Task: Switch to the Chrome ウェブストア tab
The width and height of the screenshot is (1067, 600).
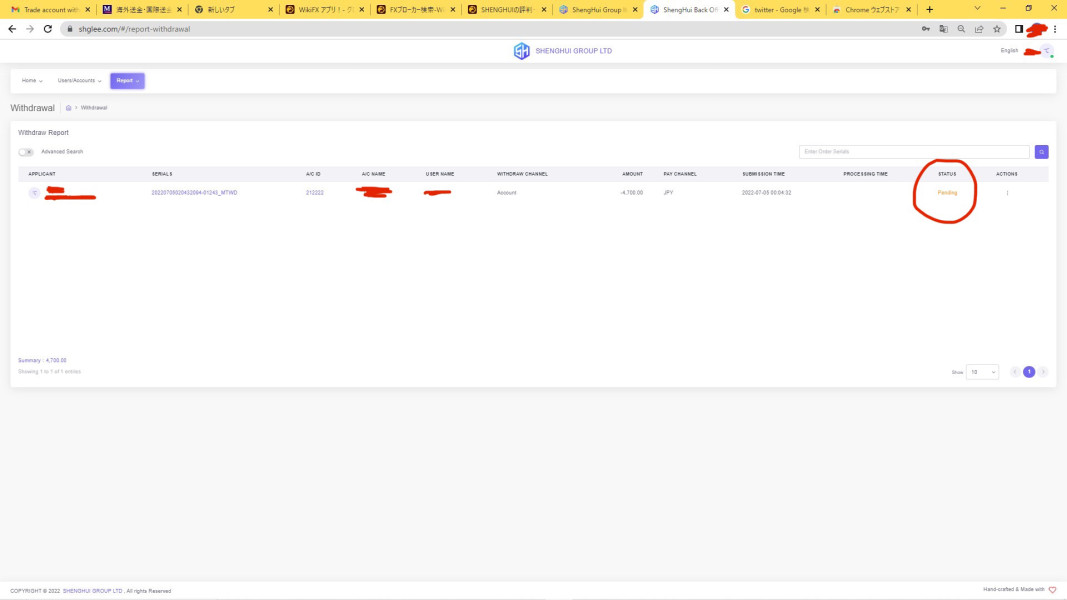Action: [x=872, y=10]
